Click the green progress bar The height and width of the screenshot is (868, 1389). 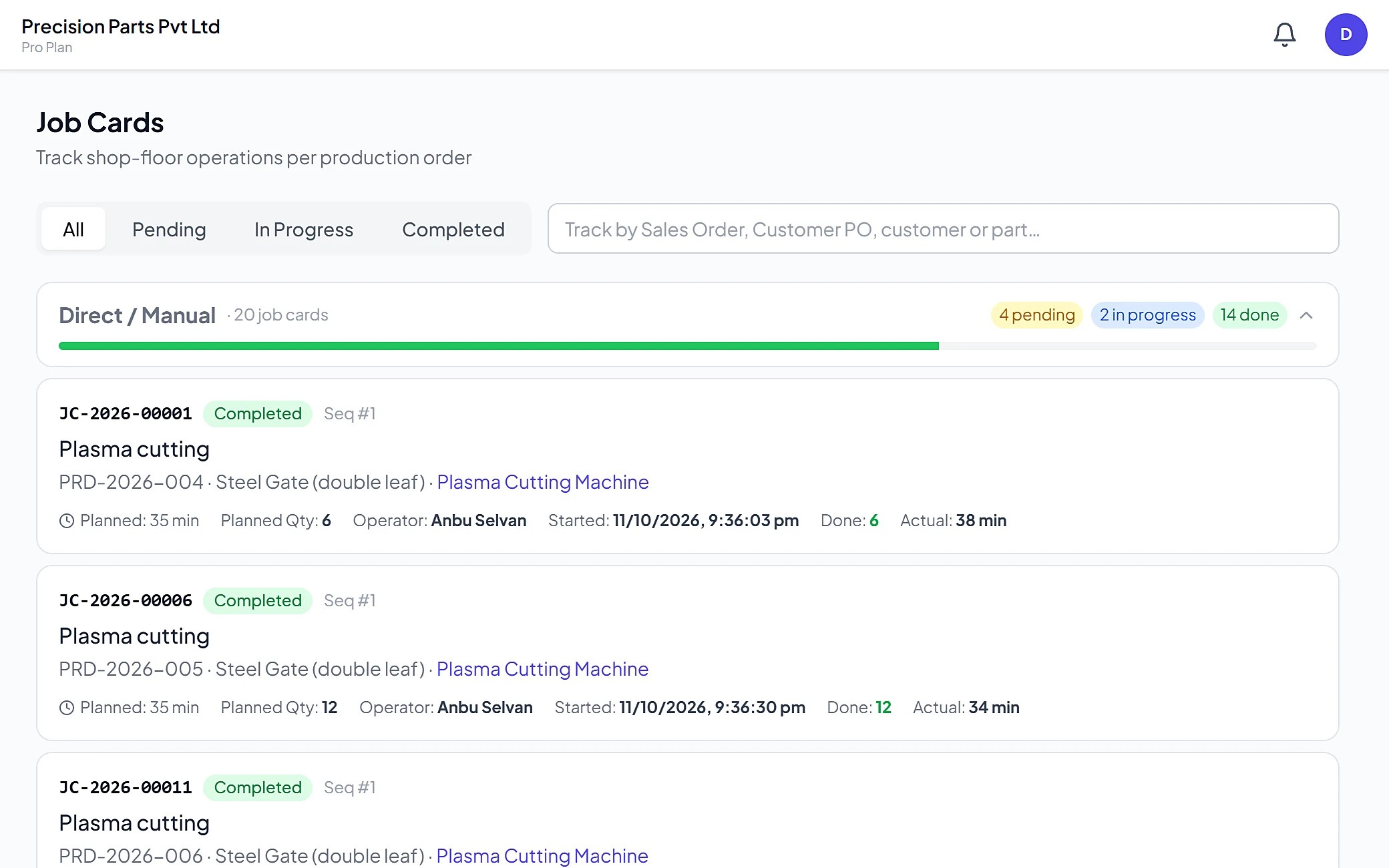click(x=499, y=346)
